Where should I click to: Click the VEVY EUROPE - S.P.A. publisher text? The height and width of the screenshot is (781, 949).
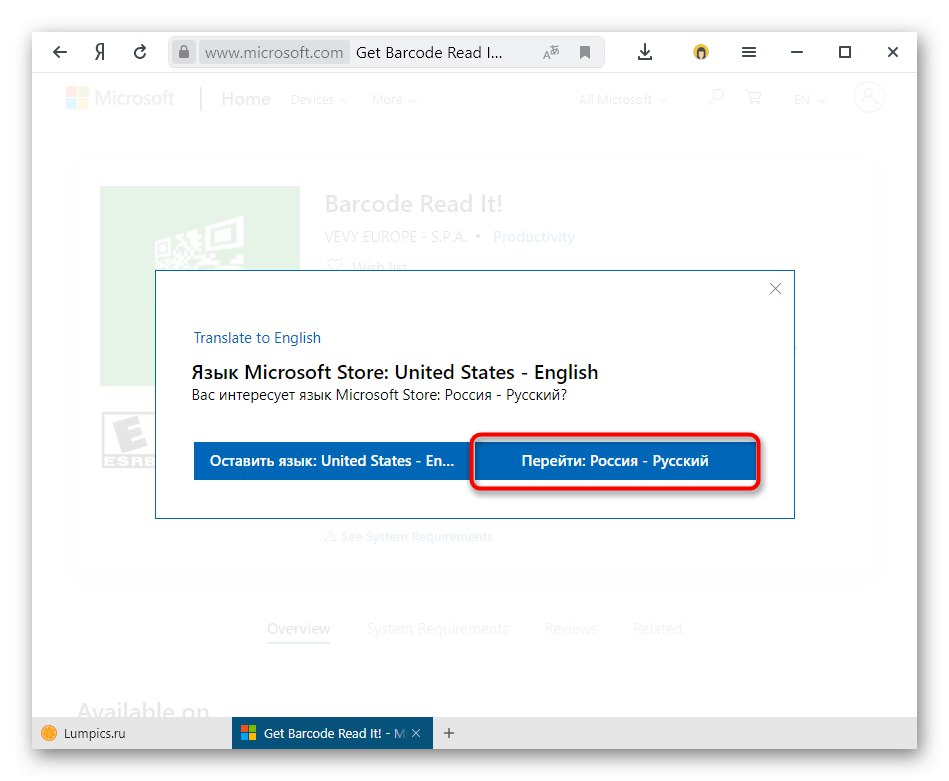(396, 237)
